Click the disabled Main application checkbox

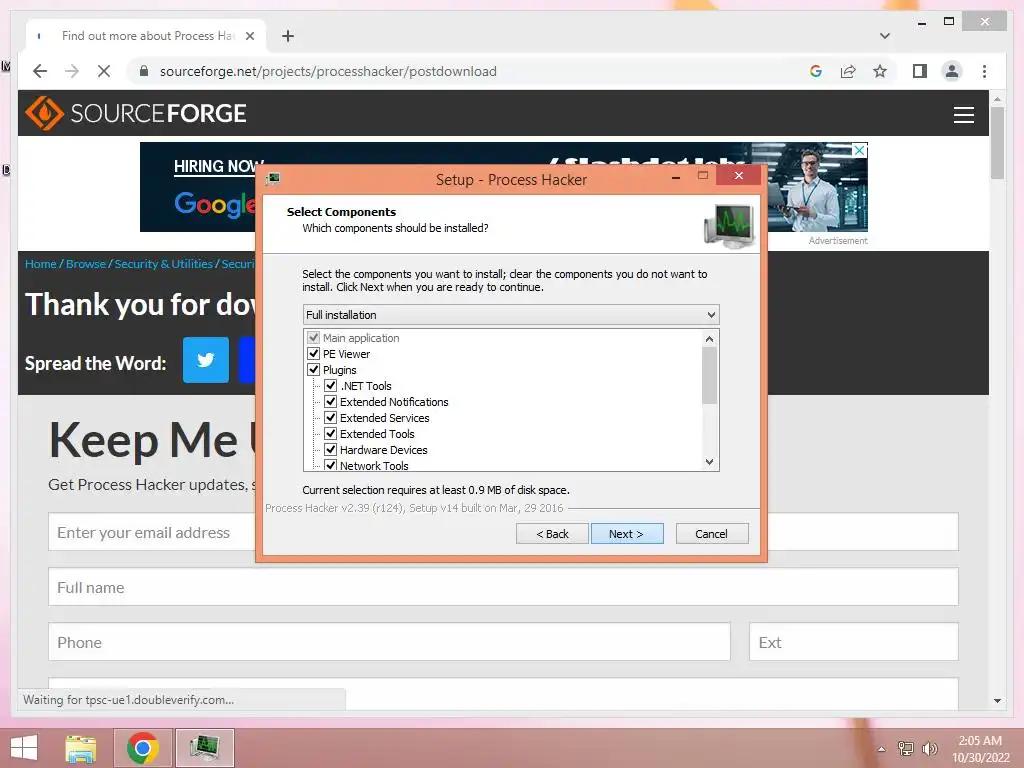pos(313,338)
